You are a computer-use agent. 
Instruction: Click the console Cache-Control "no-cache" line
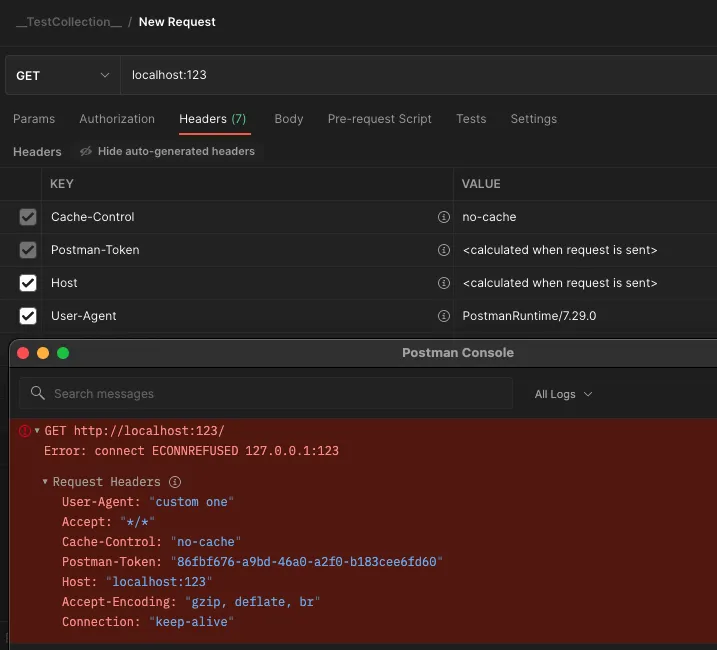151,542
